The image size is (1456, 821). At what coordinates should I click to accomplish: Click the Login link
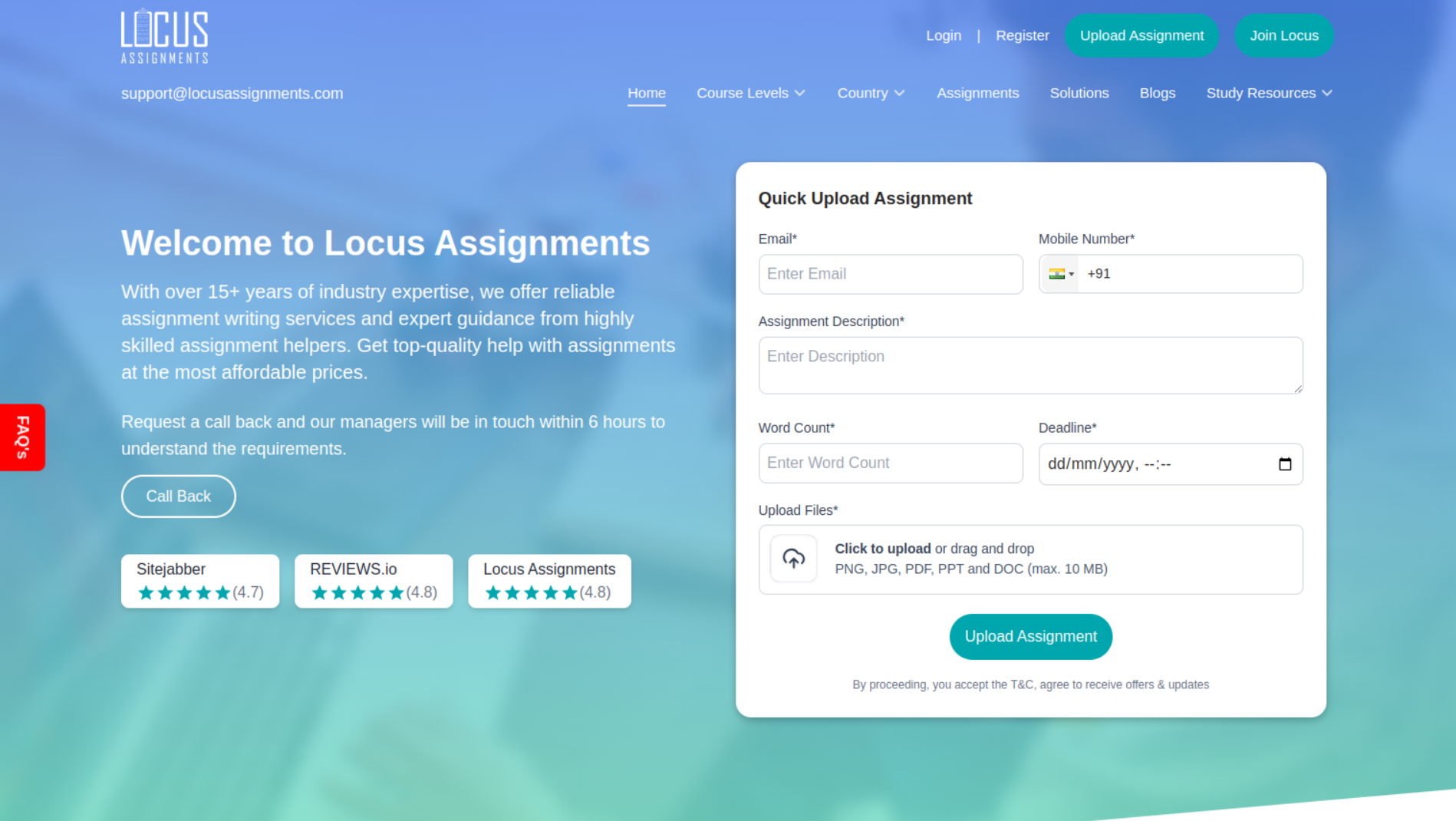(x=943, y=35)
